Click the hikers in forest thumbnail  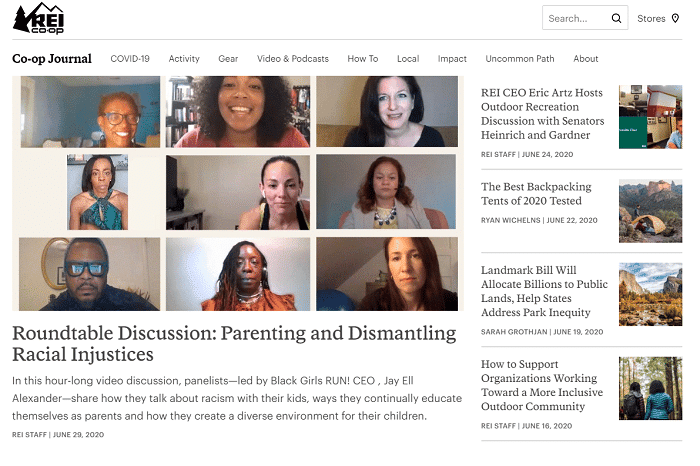point(650,388)
